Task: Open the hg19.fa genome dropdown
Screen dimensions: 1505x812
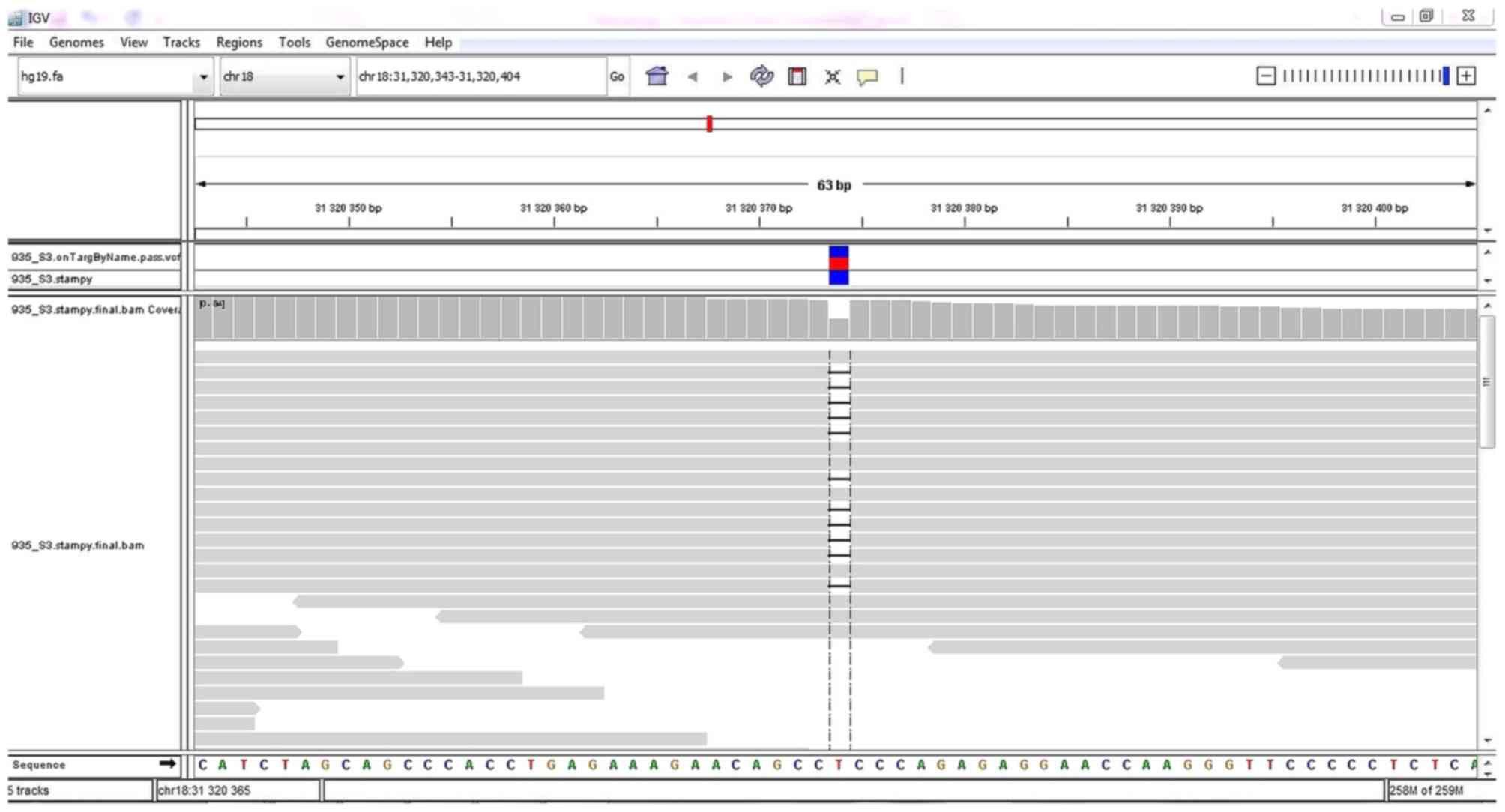Action: click(x=203, y=76)
